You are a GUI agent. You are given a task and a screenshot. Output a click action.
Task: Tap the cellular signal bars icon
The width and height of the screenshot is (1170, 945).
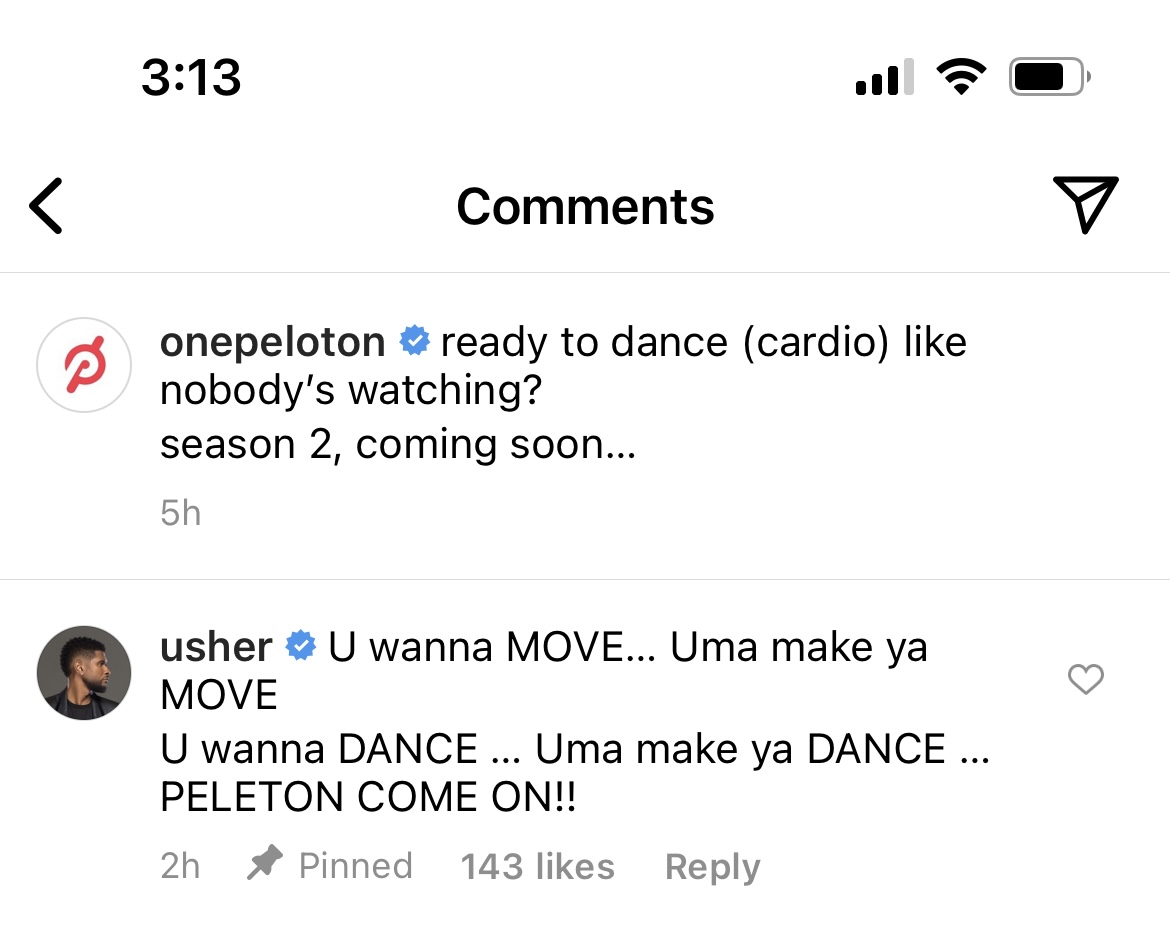tap(884, 78)
